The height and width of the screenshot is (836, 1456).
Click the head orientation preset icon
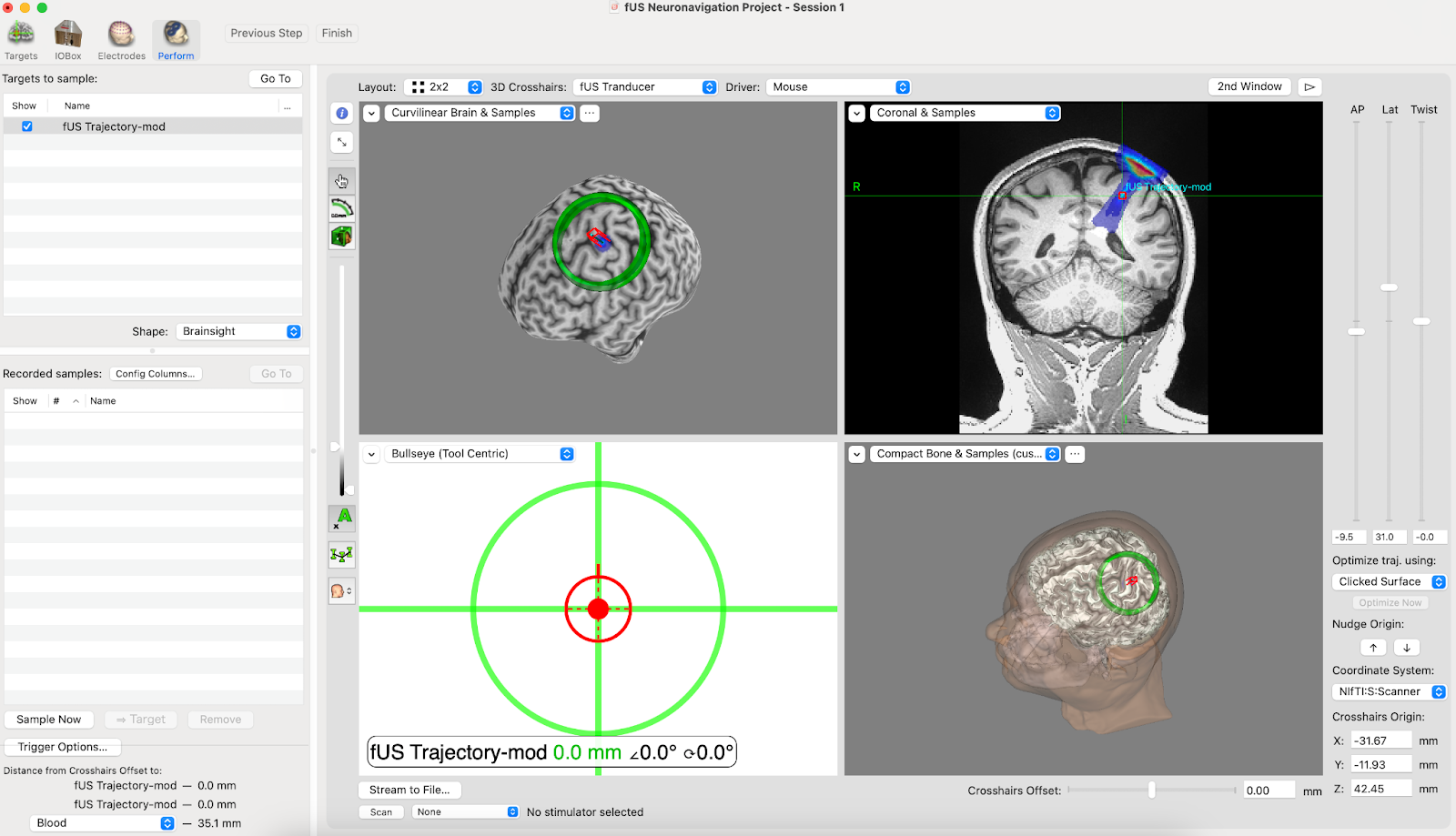(x=342, y=591)
